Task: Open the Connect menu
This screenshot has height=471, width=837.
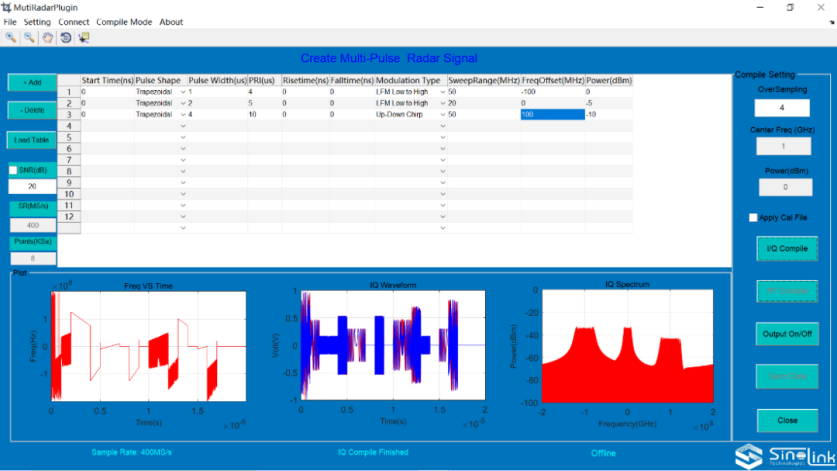Action: pyautogui.click(x=73, y=22)
